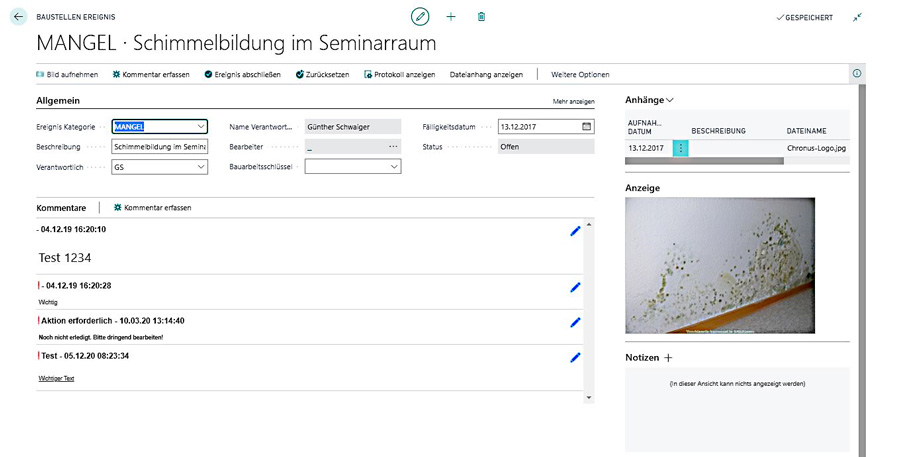Click Ereignis abschließen
Screen dimensions: 900x457
[x=243, y=75]
